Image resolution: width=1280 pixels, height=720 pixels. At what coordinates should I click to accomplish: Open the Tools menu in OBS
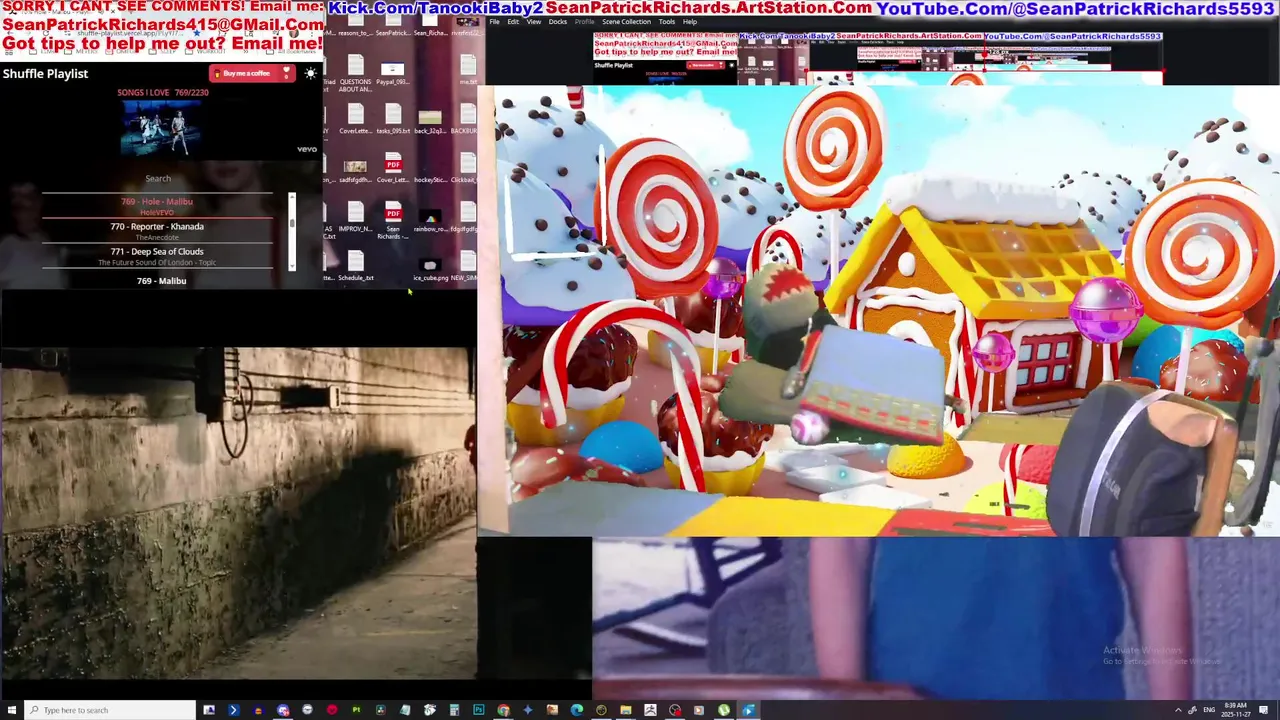667,21
